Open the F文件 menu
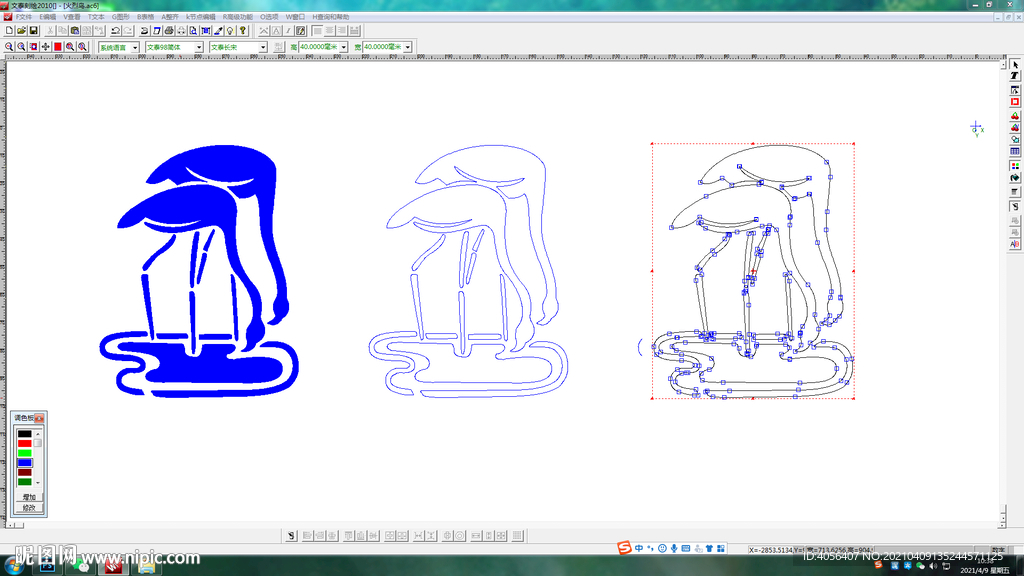The width and height of the screenshot is (1024, 576). point(23,17)
